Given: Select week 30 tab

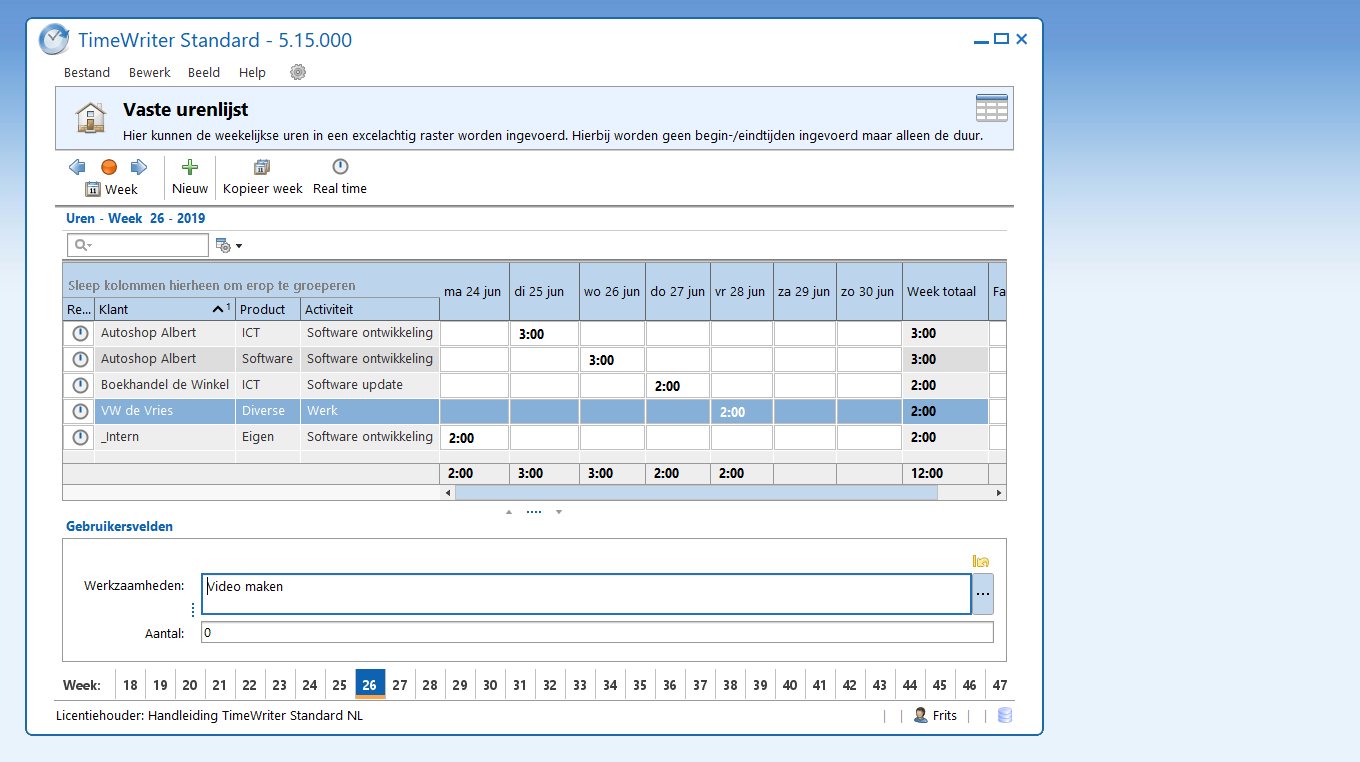Looking at the screenshot, I should (x=490, y=685).
